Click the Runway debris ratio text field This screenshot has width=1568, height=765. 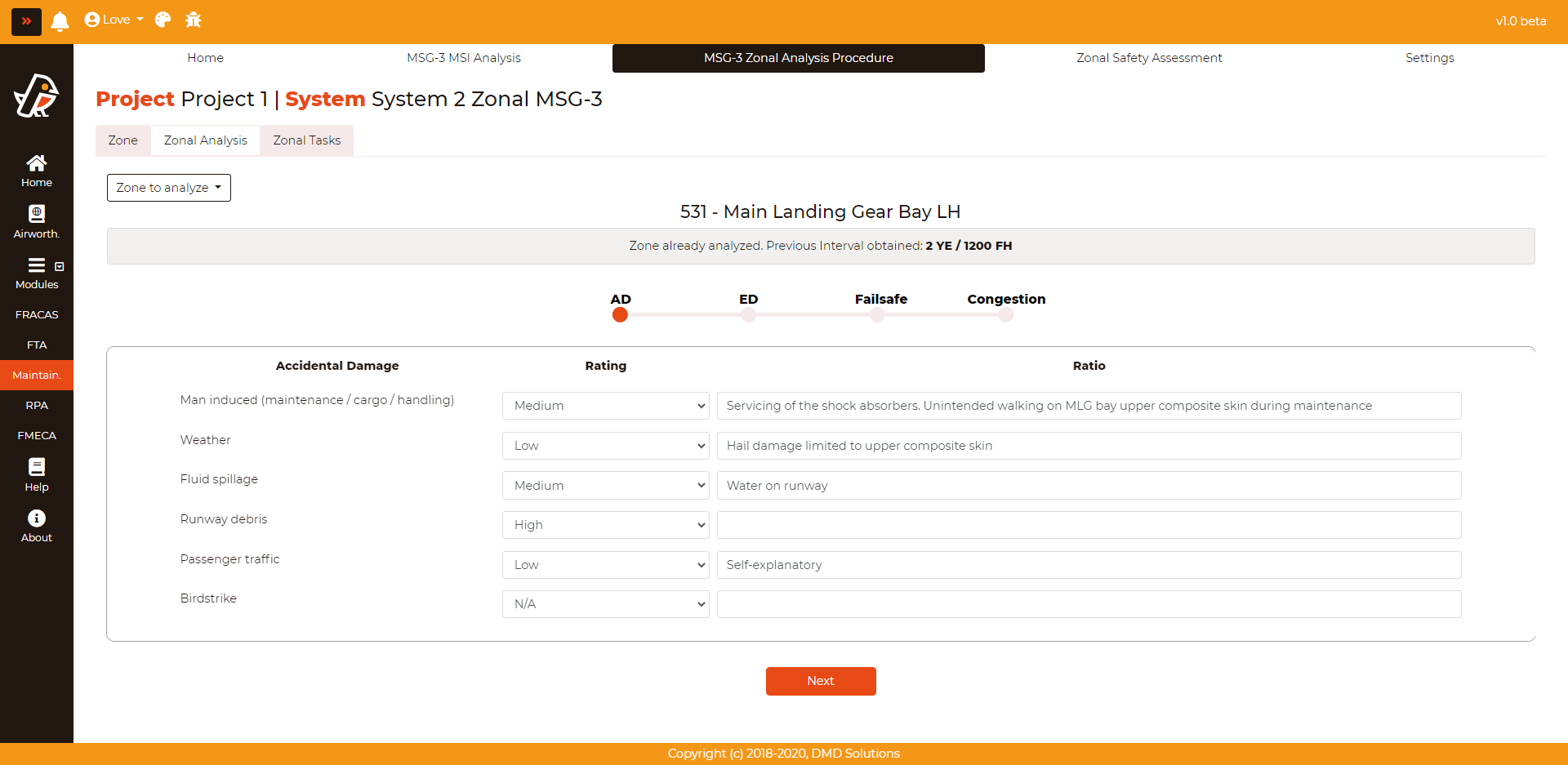(1089, 525)
